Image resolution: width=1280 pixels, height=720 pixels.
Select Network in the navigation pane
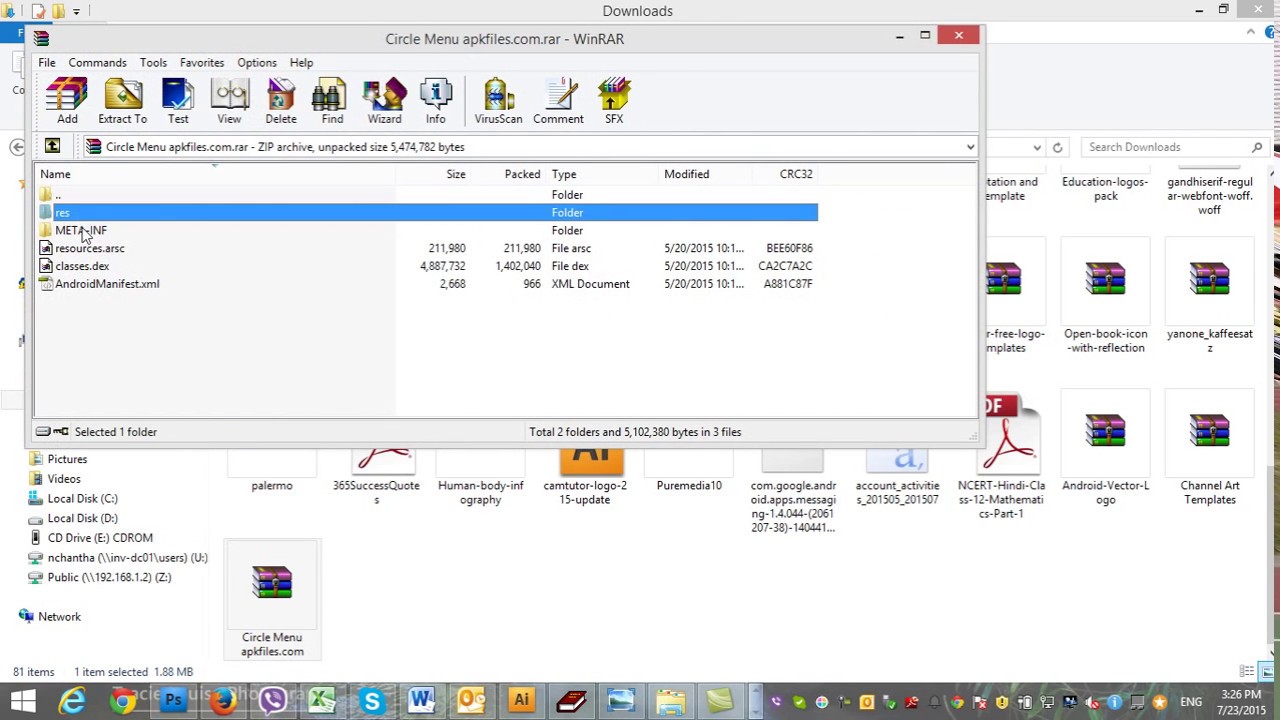[x=59, y=617]
